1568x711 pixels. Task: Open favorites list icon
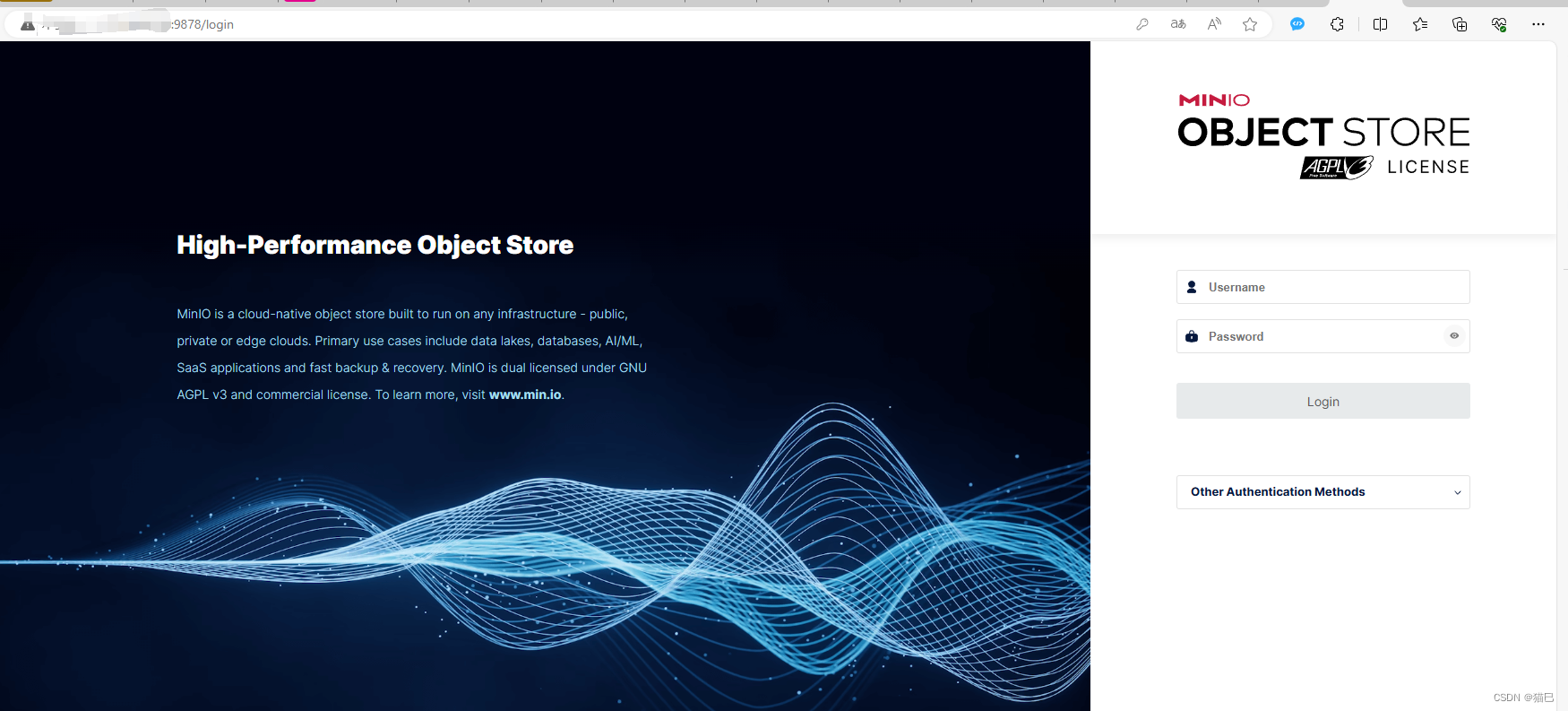click(1420, 24)
